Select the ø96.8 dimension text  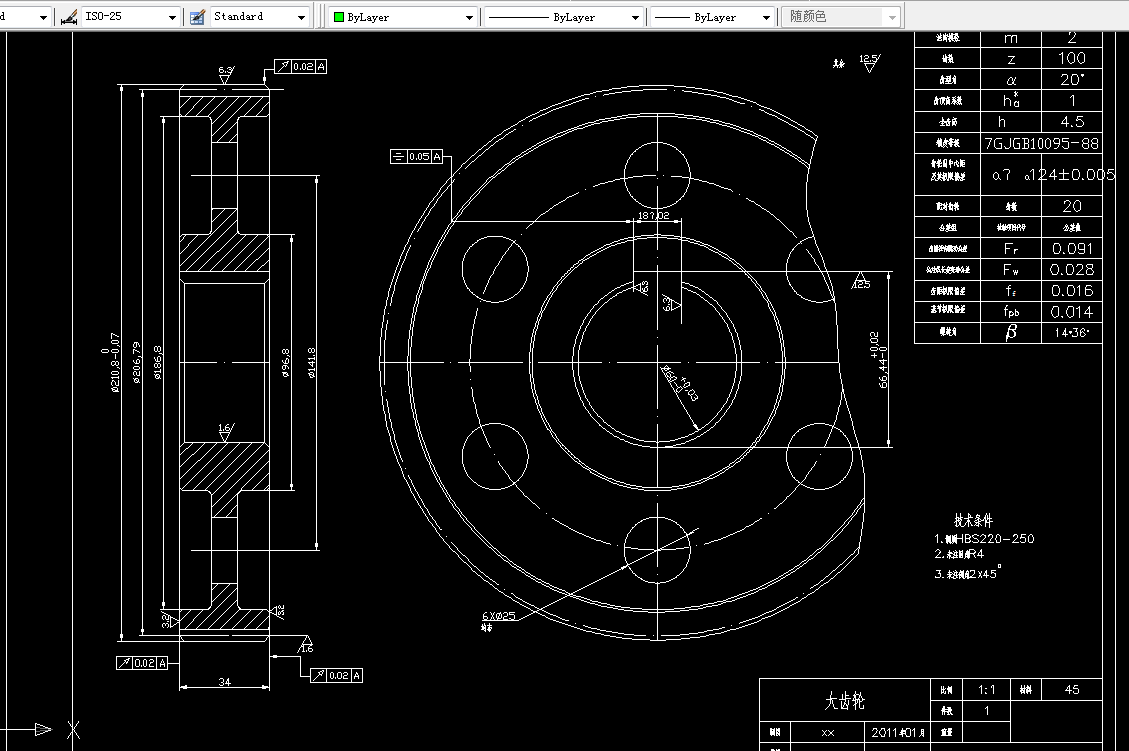click(x=286, y=363)
